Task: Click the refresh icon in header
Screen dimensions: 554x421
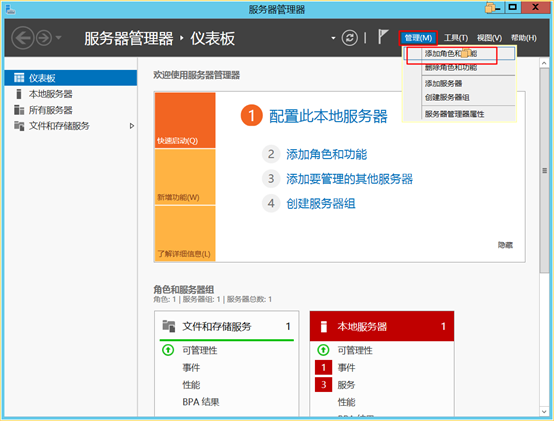Action: 349,38
